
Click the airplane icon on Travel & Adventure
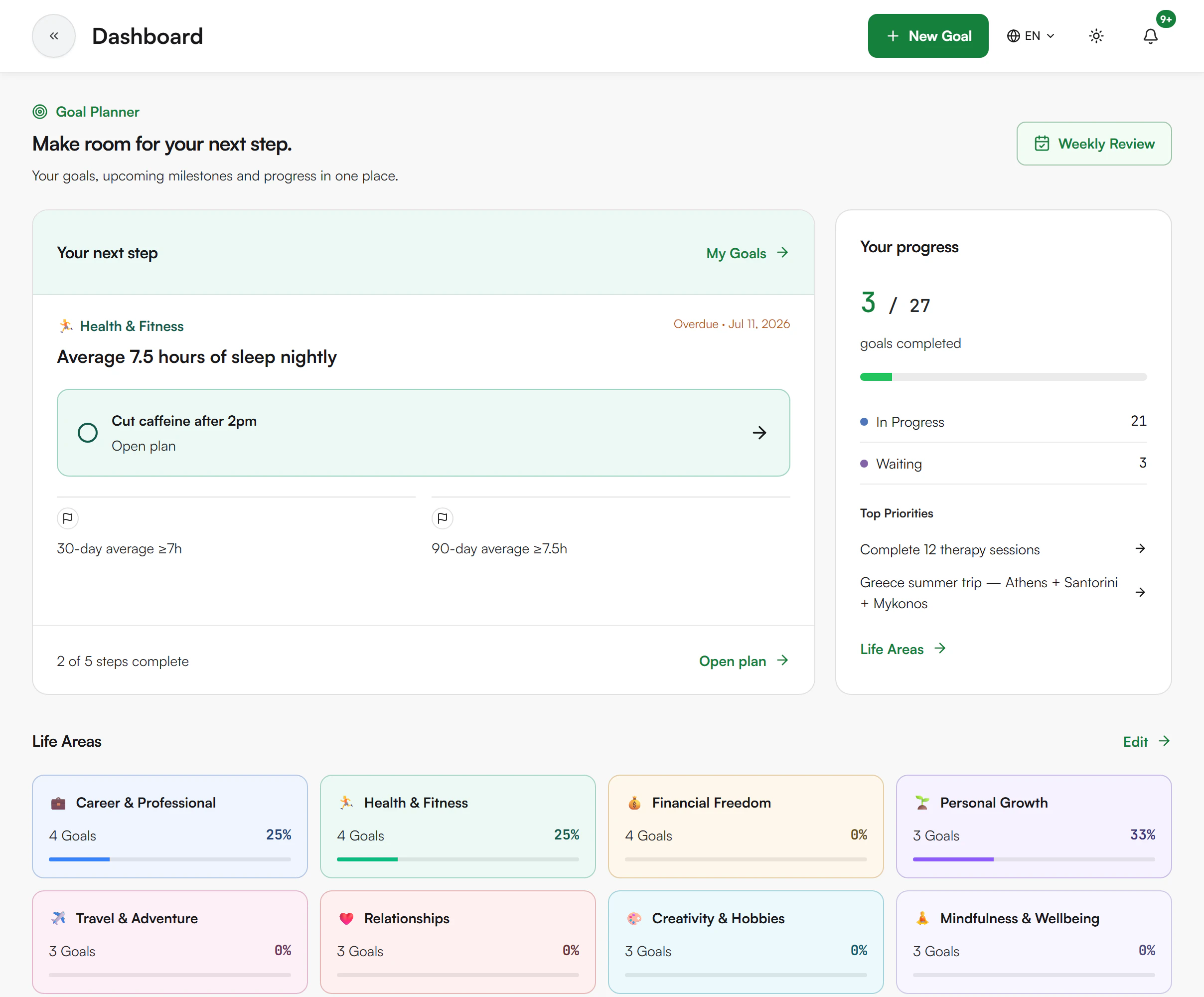(x=58, y=918)
